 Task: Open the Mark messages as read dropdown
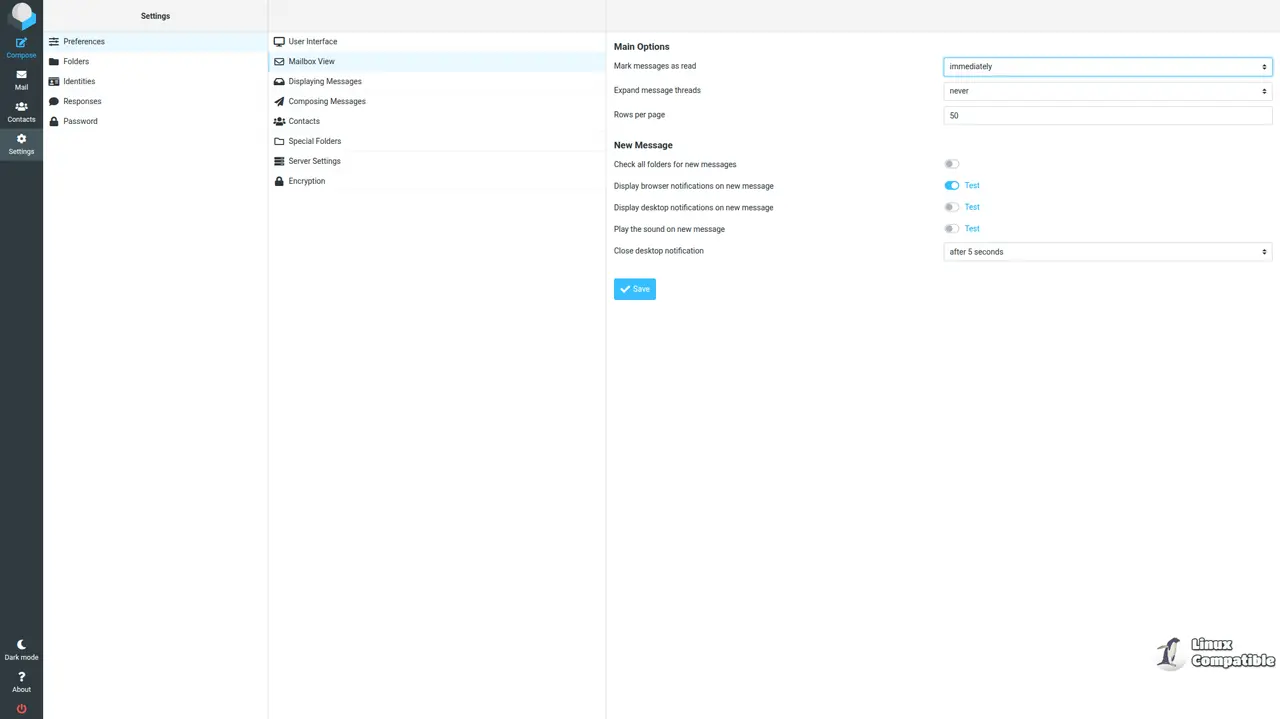coord(1107,67)
